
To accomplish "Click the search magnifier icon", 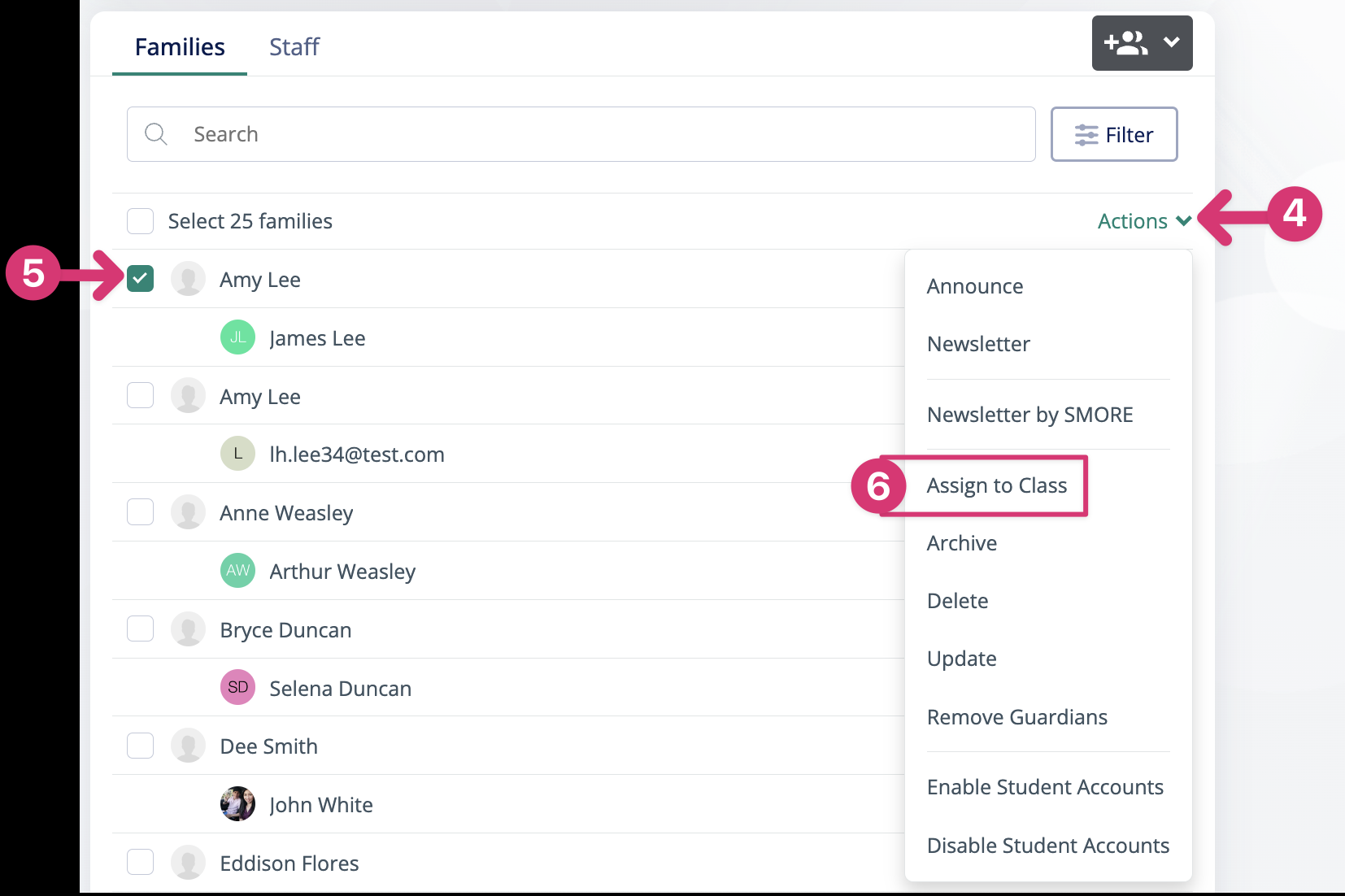I will point(156,134).
